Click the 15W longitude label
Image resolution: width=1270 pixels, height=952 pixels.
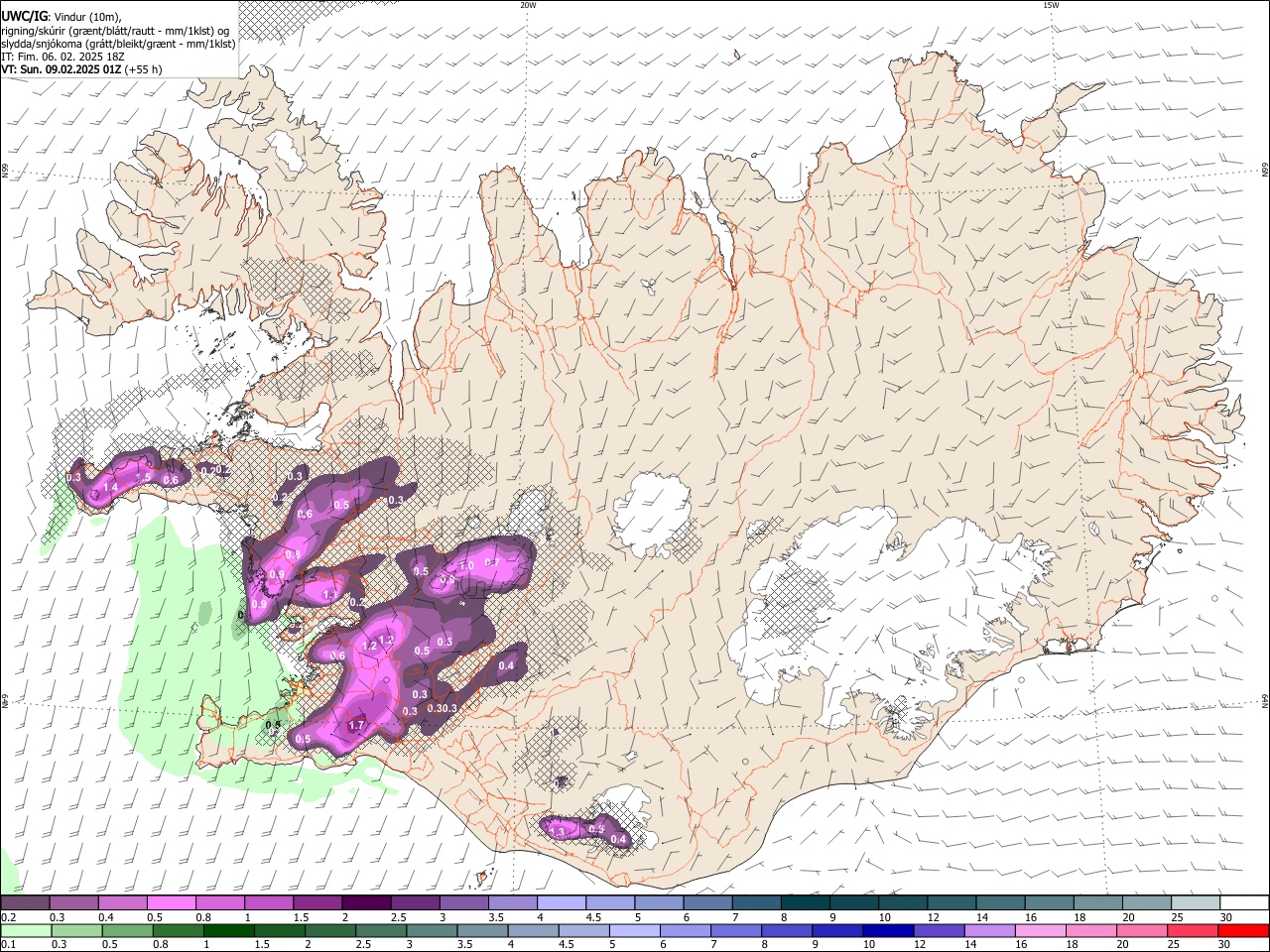pyautogui.click(x=1051, y=5)
